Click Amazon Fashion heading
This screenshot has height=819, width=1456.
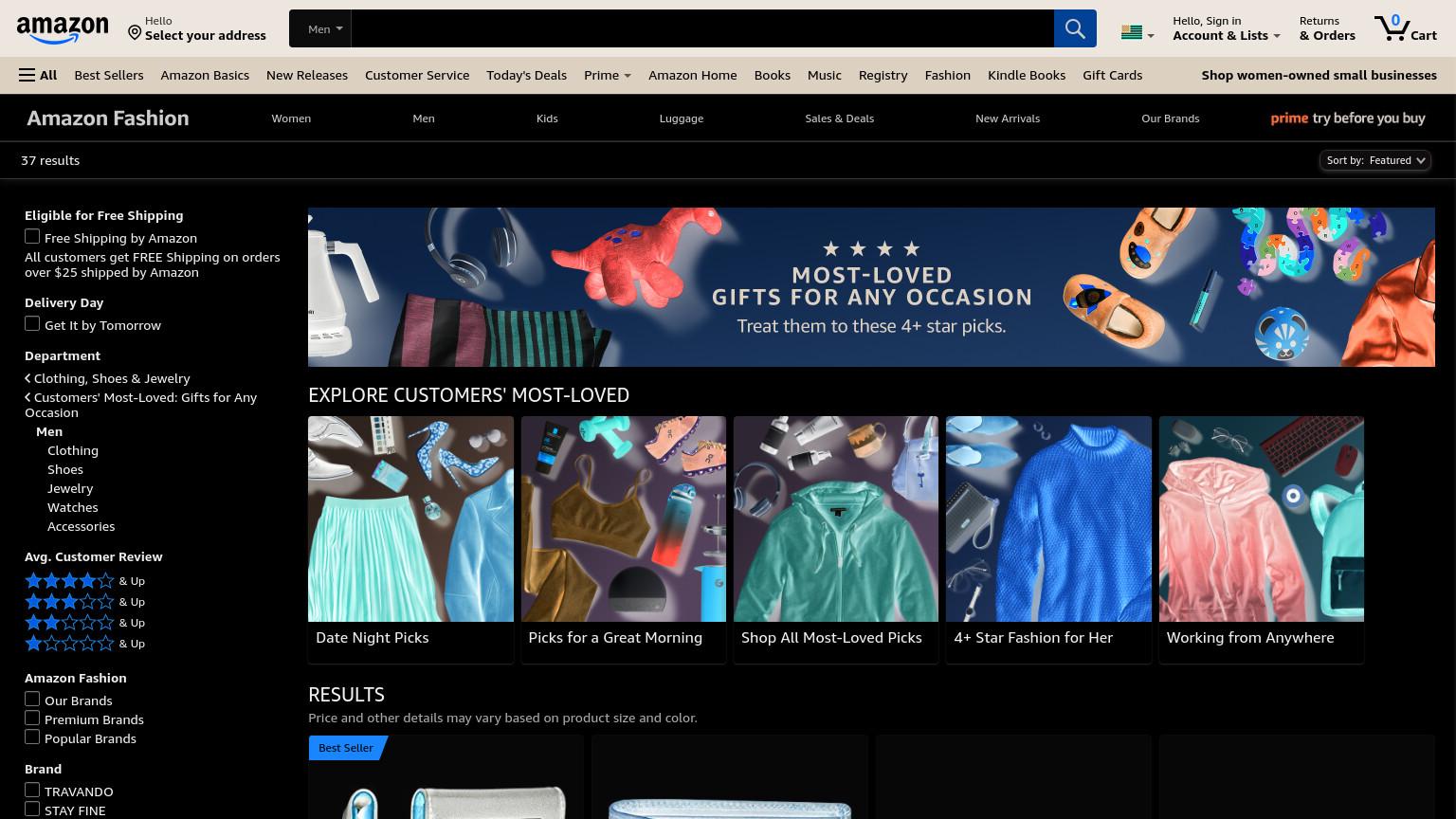point(108,118)
